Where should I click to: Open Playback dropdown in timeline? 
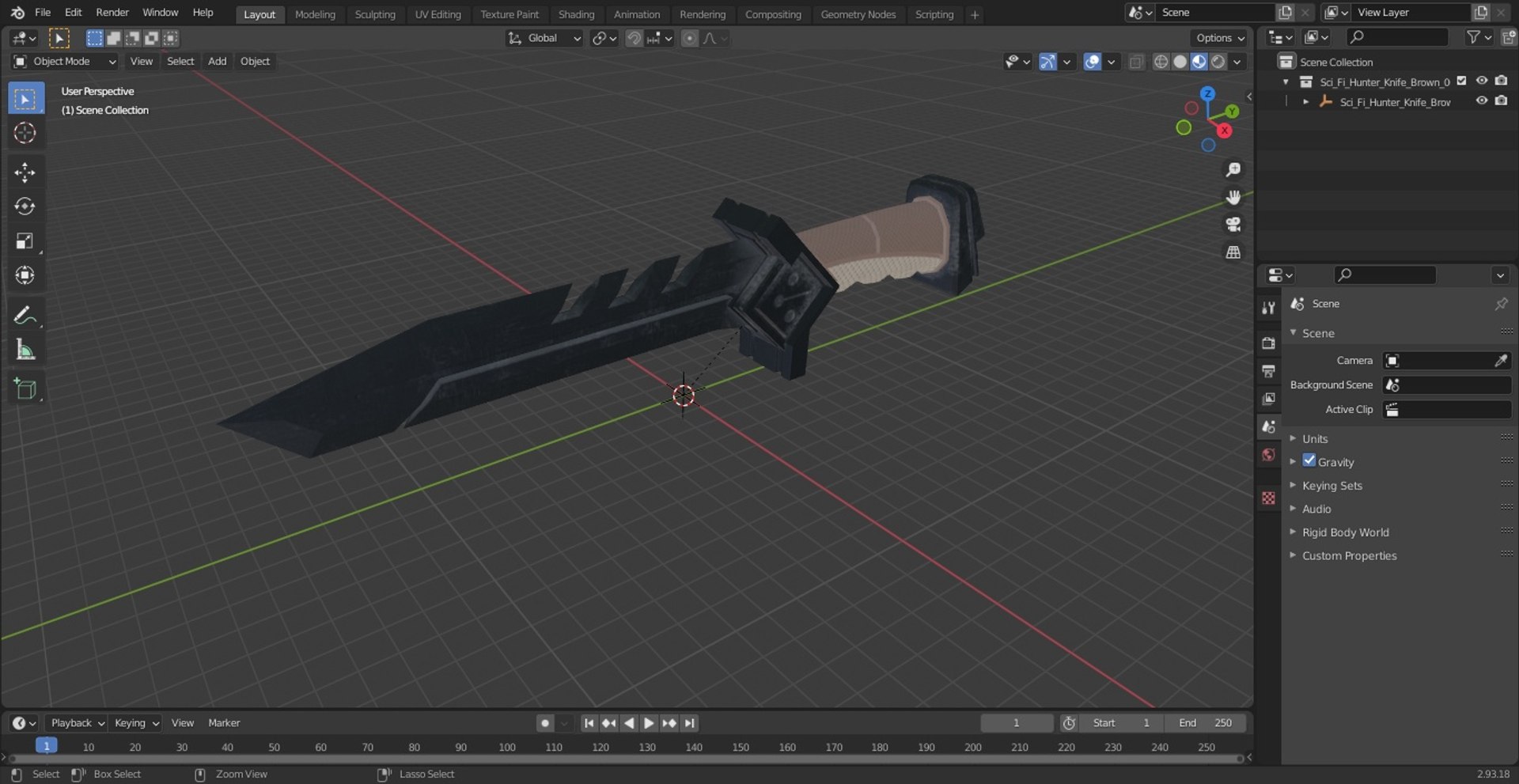pyautogui.click(x=78, y=723)
